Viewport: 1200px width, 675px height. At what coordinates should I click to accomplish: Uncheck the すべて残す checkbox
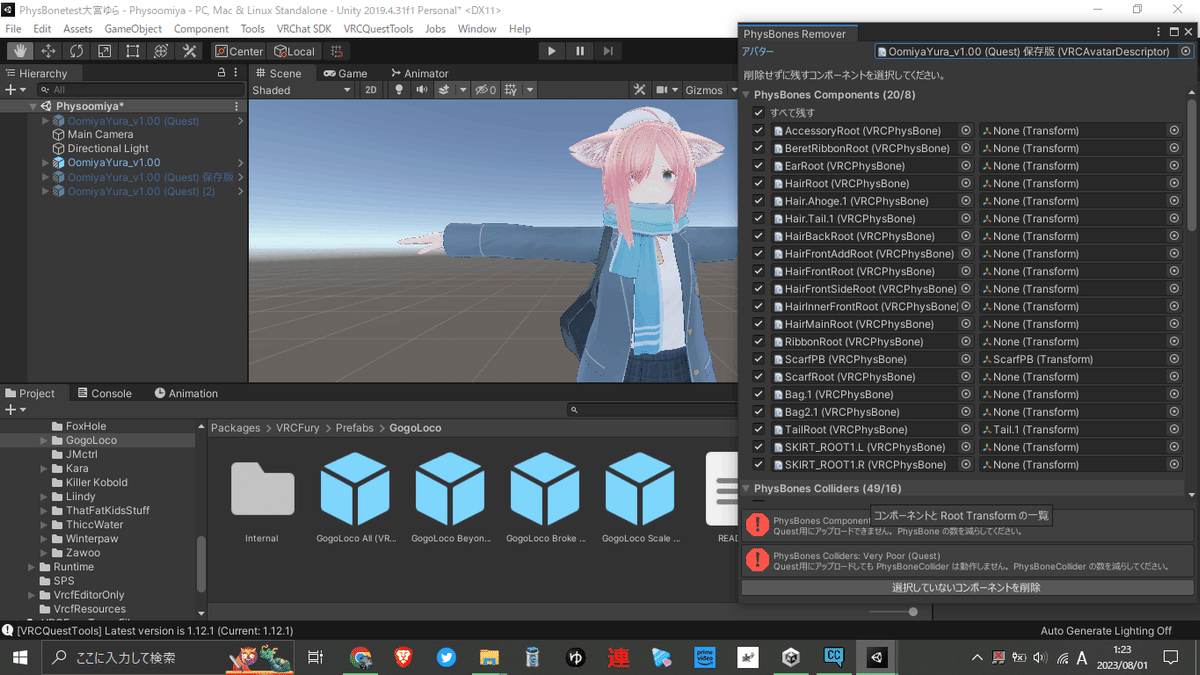pos(758,112)
